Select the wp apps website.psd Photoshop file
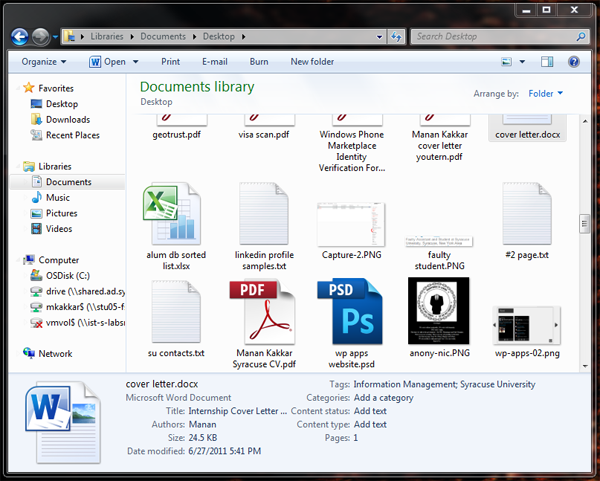Viewport: 600px width, 481px height. (351, 324)
